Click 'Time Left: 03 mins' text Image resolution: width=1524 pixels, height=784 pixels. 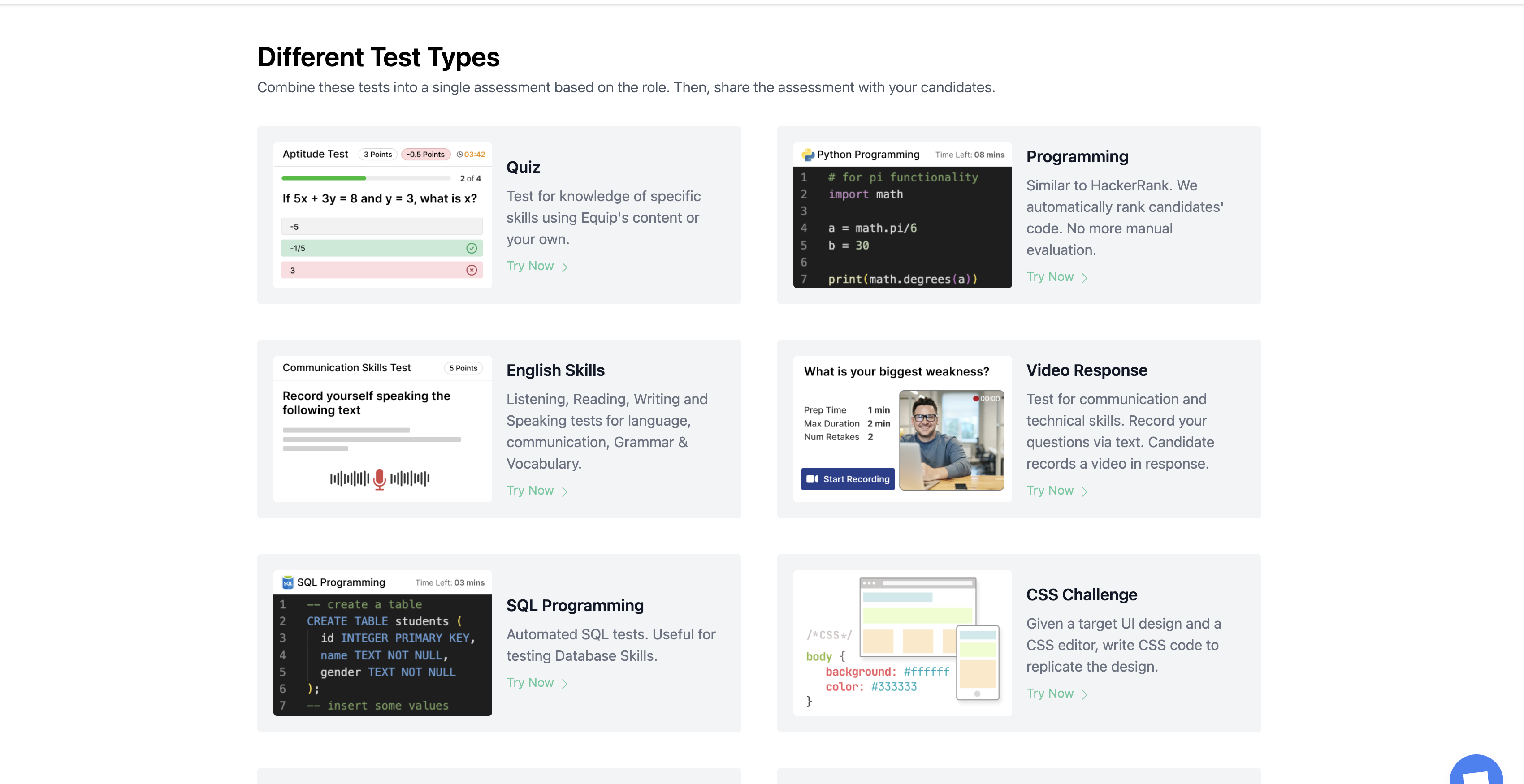pyautogui.click(x=450, y=582)
